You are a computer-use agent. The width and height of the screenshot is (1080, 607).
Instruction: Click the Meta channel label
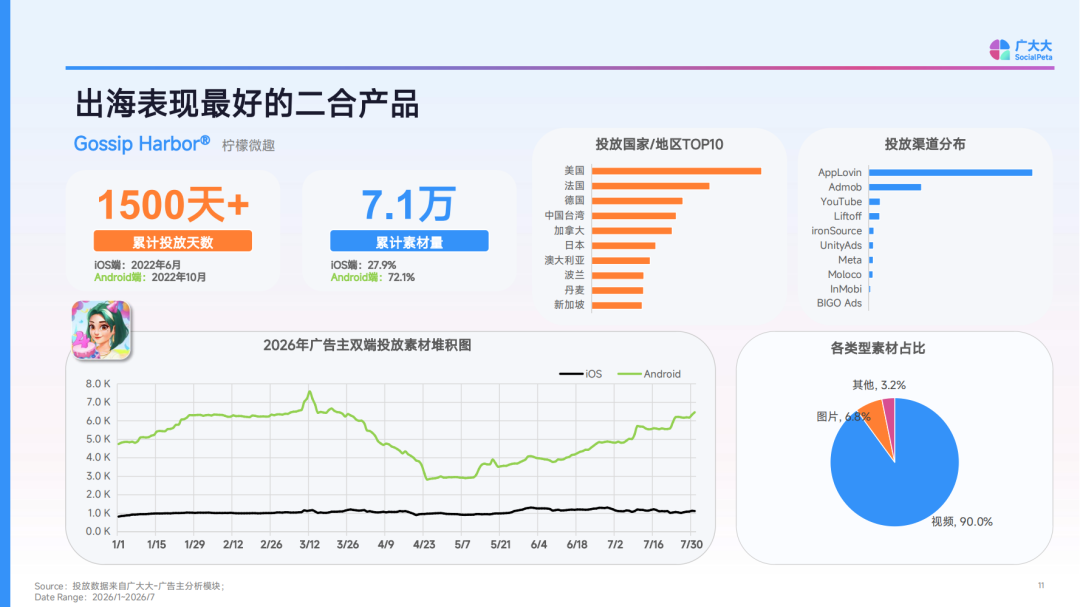pyautogui.click(x=850, y=260)
